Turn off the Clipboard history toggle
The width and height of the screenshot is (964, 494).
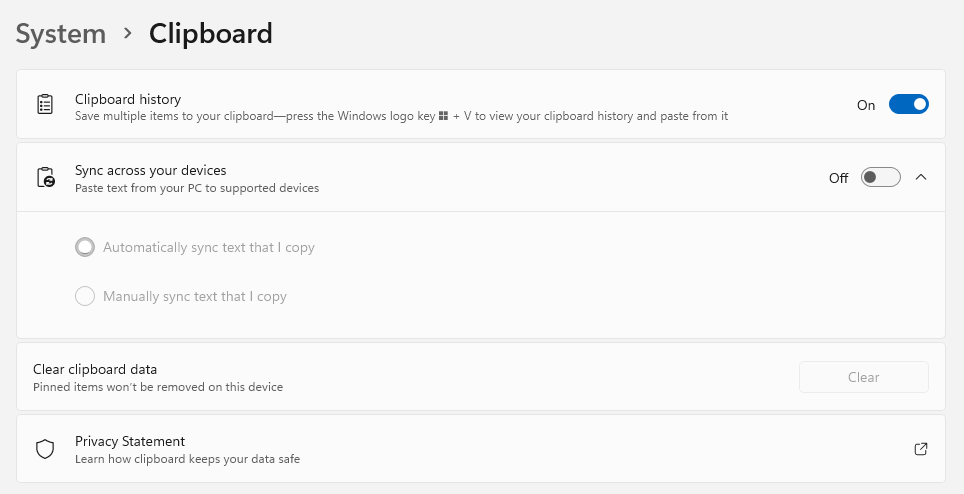[909, 104]
